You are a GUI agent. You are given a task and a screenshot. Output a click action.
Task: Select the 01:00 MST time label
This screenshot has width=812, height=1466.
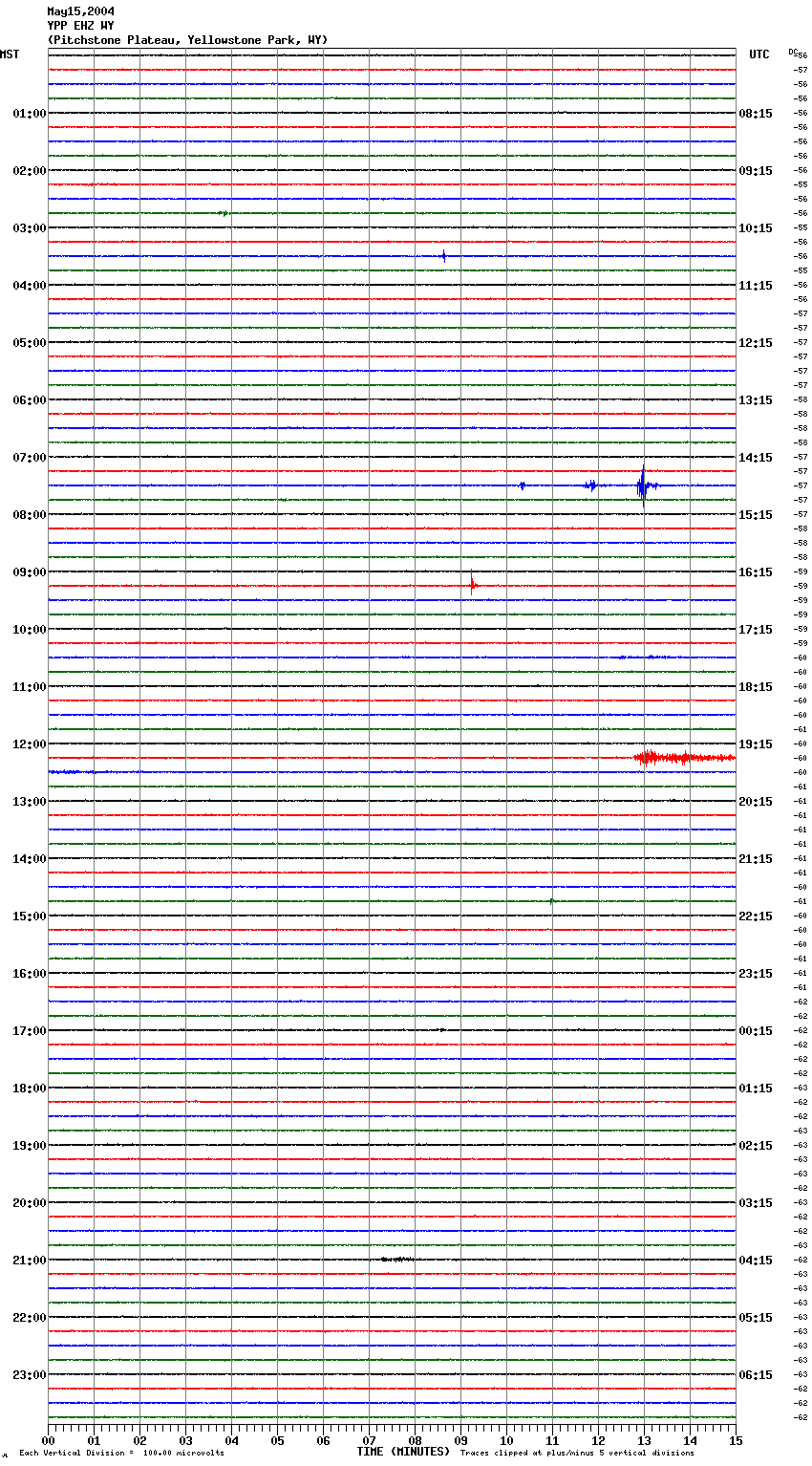click(29, 114)
